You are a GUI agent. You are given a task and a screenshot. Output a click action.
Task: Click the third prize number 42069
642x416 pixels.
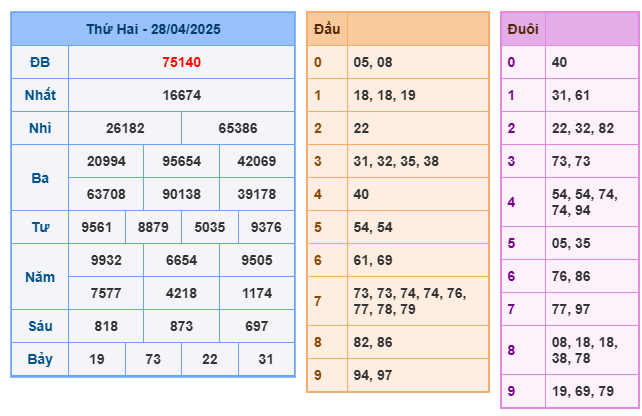click(x=257, y=161)
